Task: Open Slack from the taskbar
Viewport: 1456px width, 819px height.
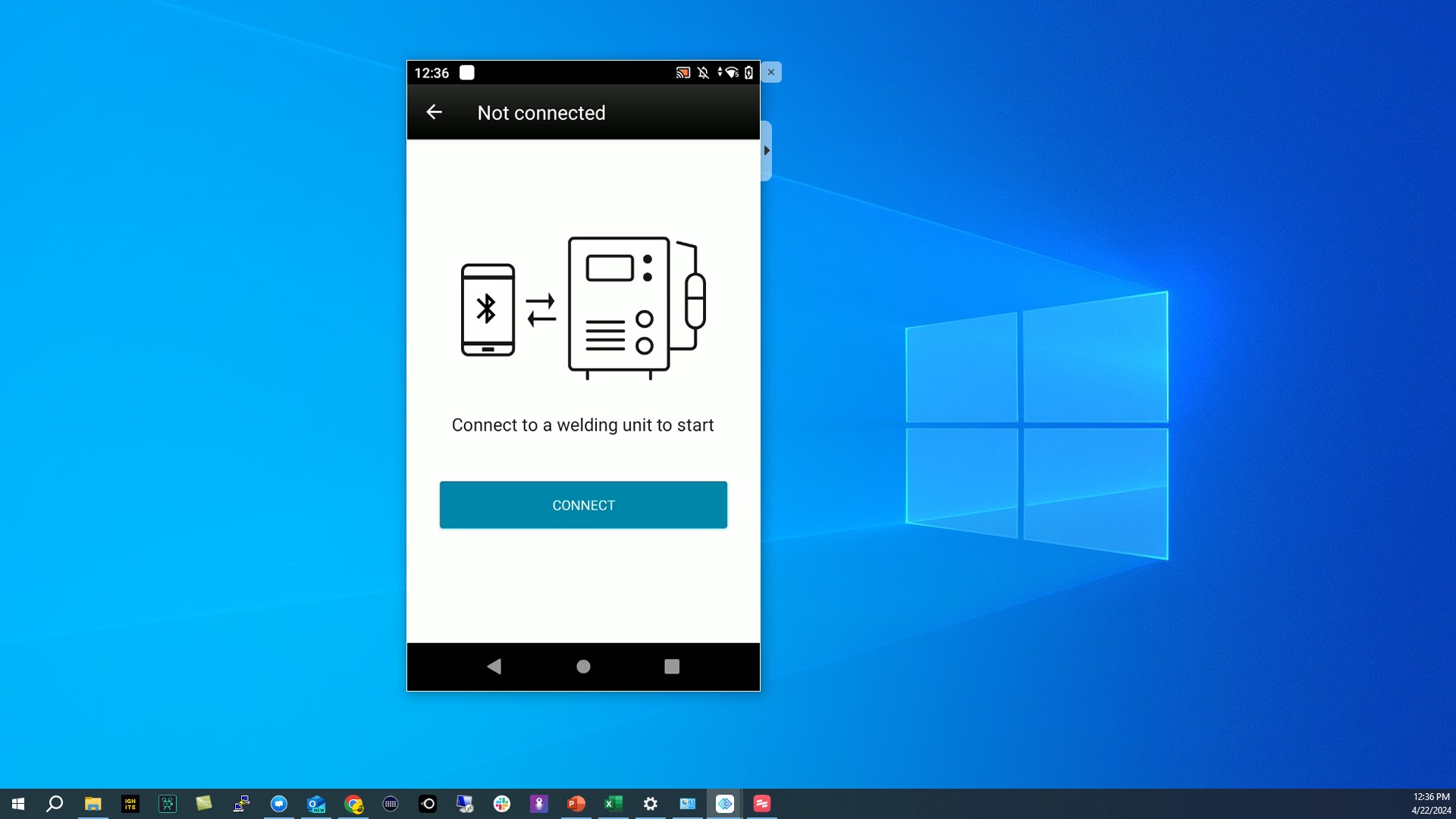Action: [502, 804]
